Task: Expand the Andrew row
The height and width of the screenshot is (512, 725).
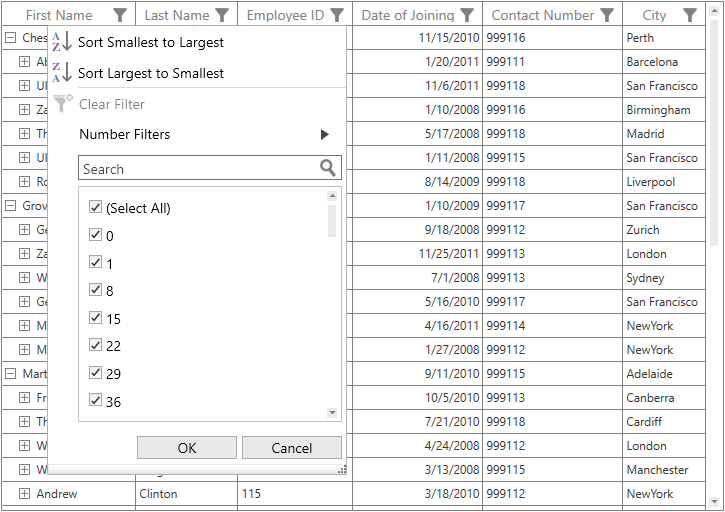Action: tap(25, 493)
